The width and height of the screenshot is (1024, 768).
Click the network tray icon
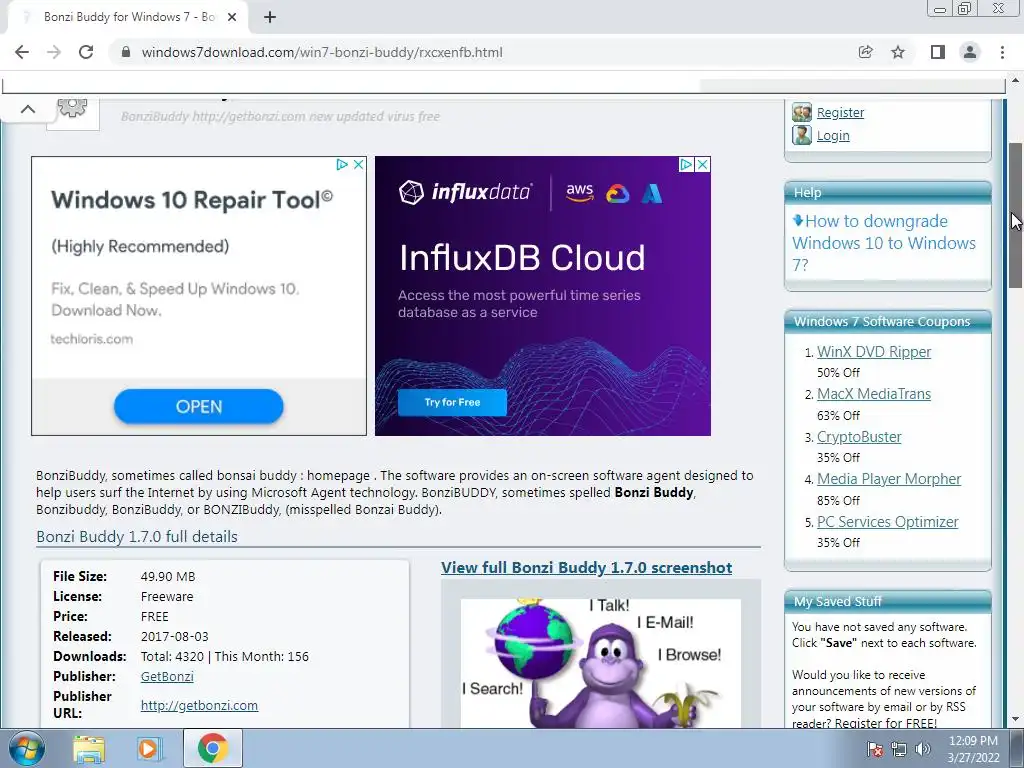tap(899, 749)
